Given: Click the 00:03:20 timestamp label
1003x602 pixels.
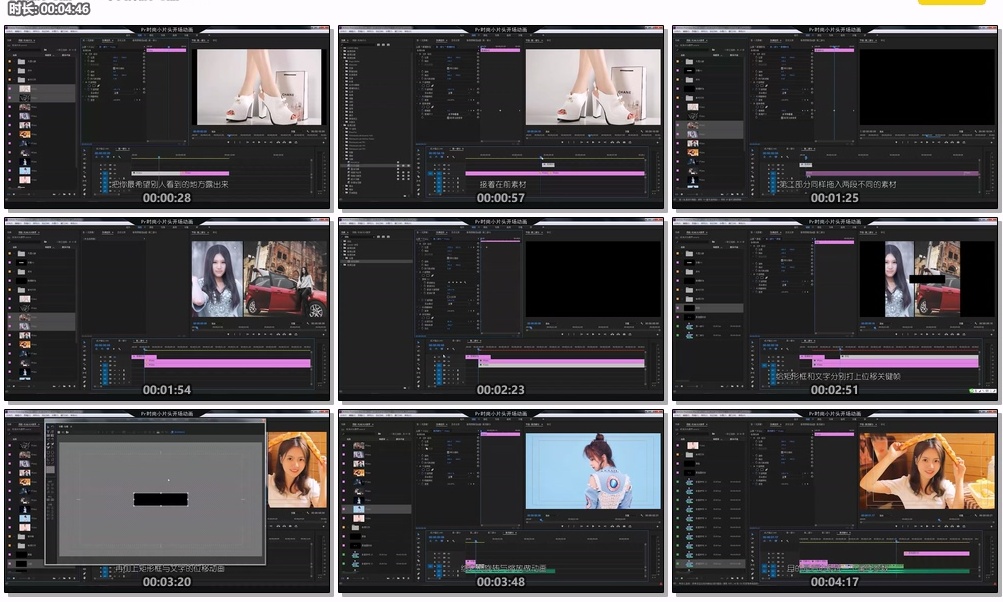Looking at the screenshot, I should [167, 581].
